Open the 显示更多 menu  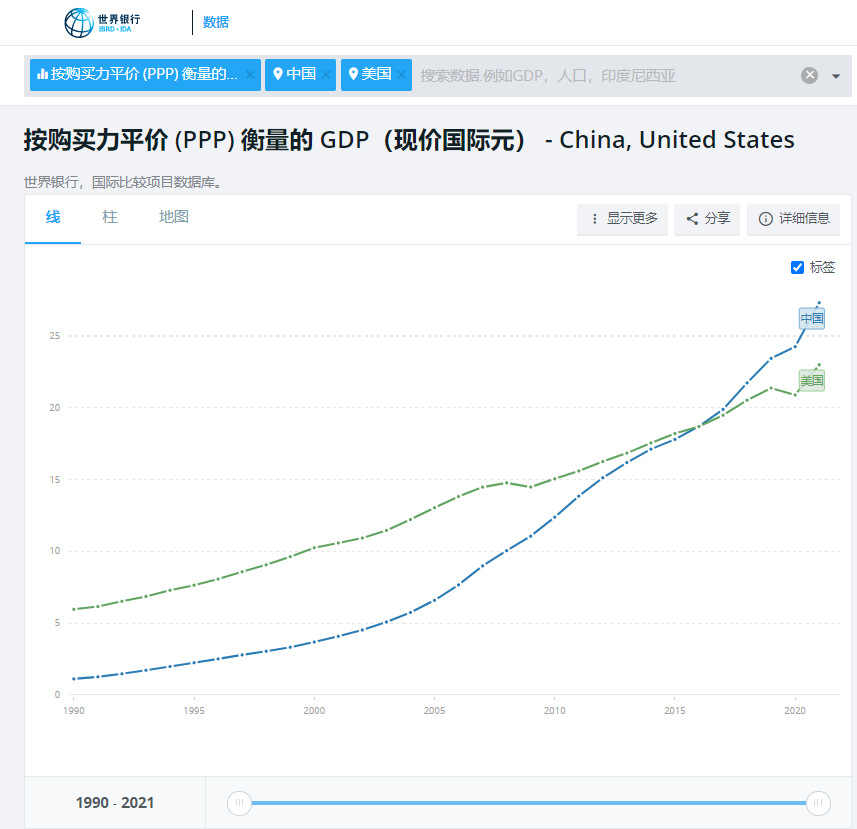click(x=623, y=219)
